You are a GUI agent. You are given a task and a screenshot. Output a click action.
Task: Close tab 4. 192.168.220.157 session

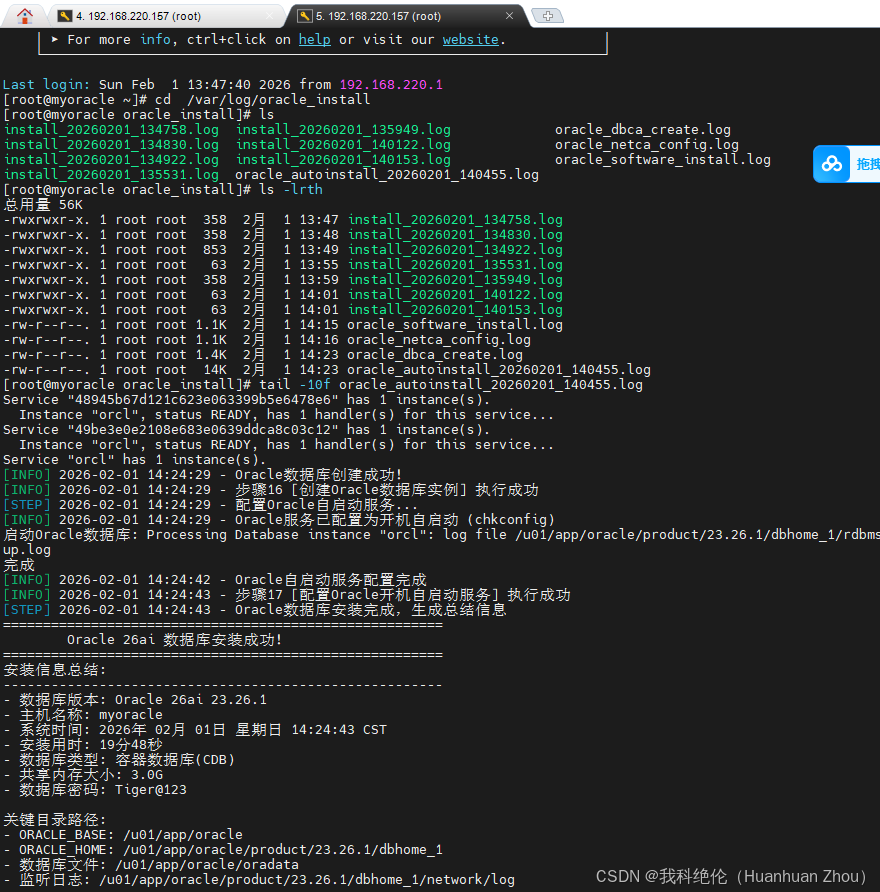click(x=270, y=16)
